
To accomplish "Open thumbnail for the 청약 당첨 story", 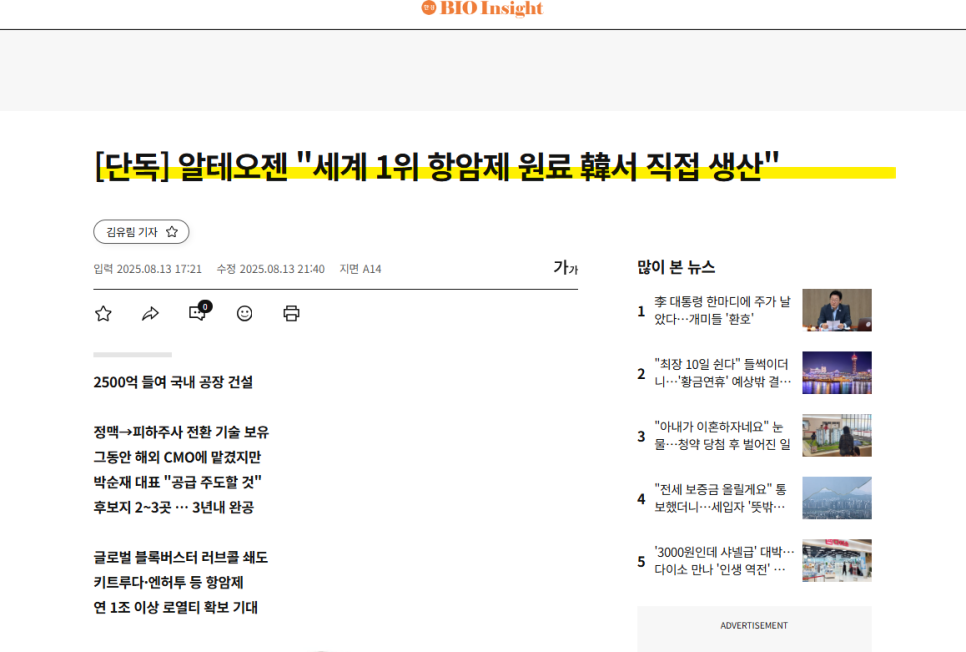I will pyautogui.click(x=837, y=435).
